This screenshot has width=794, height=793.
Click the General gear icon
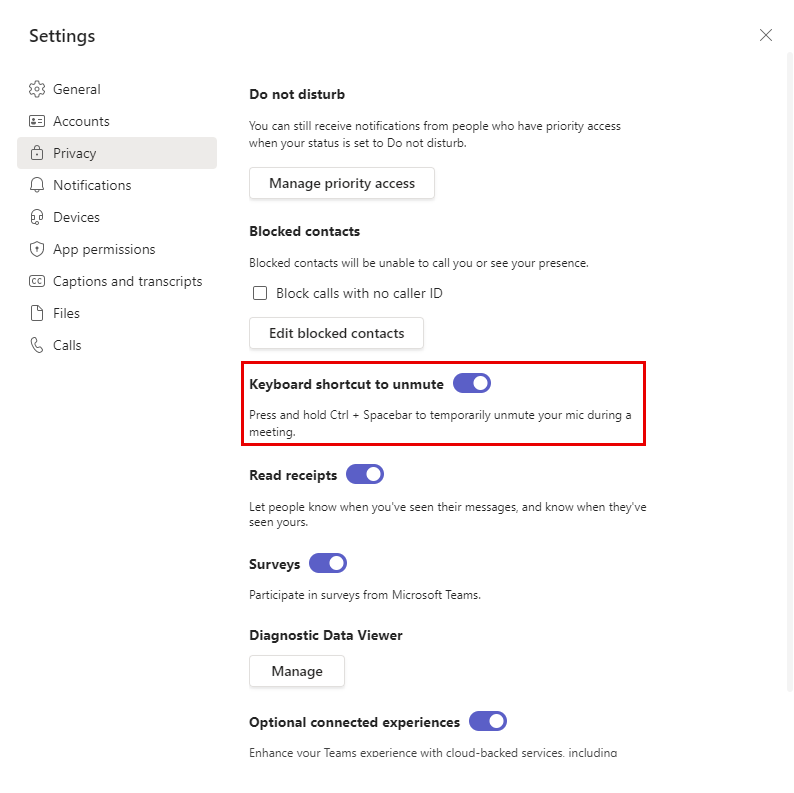pos(37,89)
